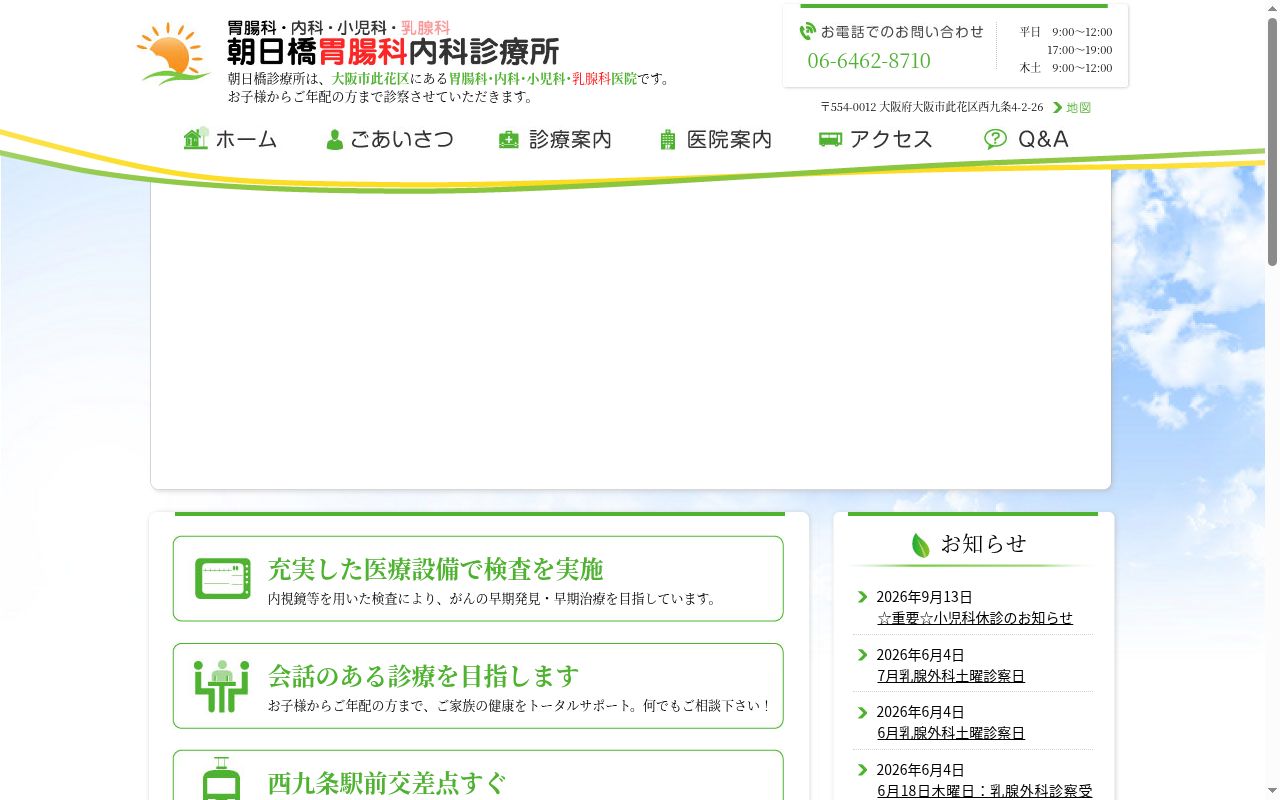Click the person icon beside ごあいさつ
This screenshot has height=800, width=1280.
(x=335, y=140)
